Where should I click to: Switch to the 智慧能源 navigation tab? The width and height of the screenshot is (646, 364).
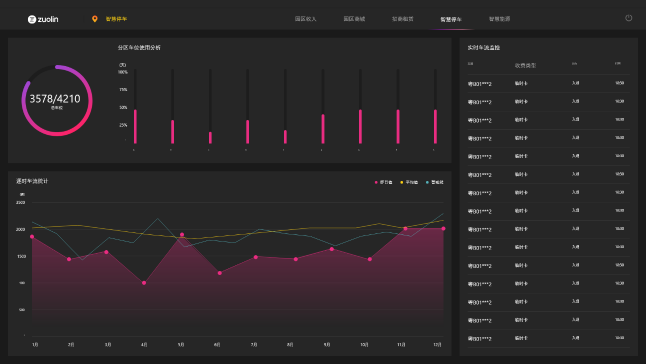(499, 19)
